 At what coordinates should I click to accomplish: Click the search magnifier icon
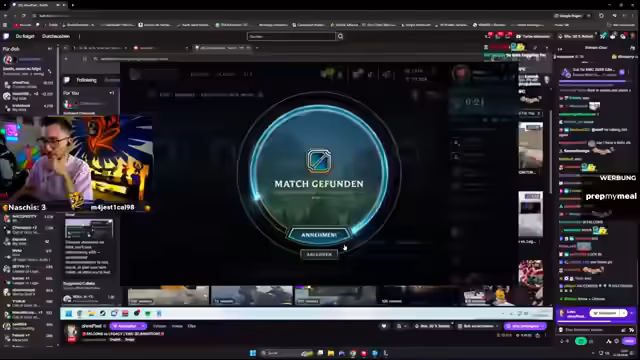pyautogui.click(x=340, y=36)
